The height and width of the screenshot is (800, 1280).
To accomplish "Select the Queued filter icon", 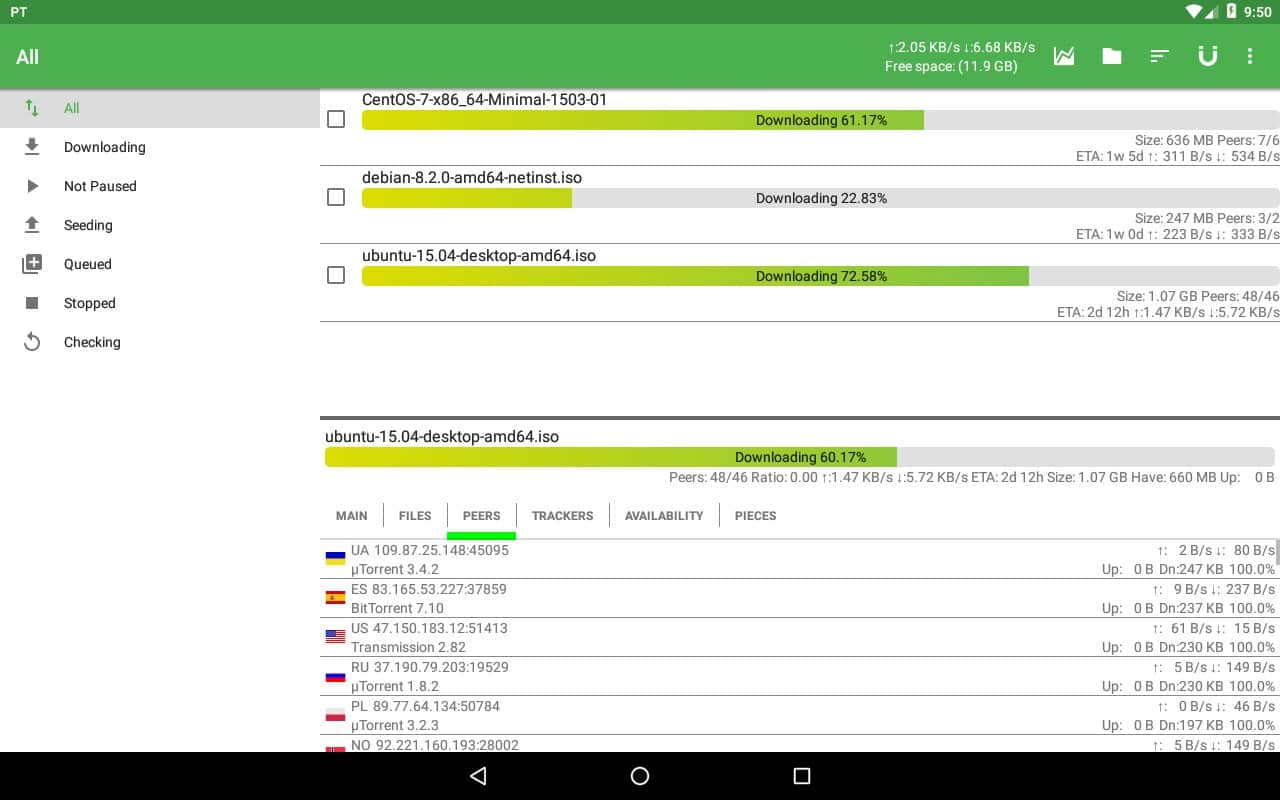I will click(32, 264).
